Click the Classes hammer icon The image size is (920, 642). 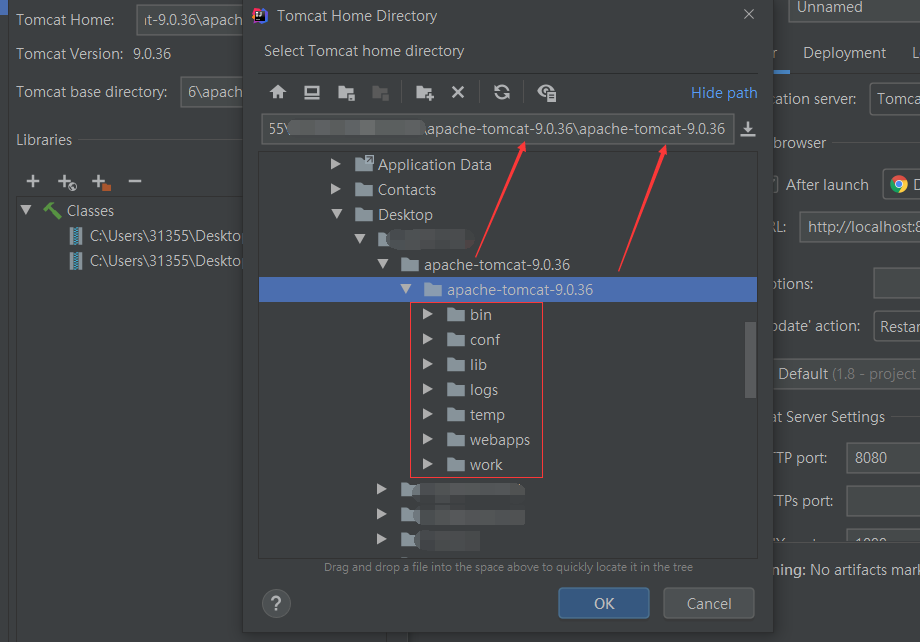52,210
